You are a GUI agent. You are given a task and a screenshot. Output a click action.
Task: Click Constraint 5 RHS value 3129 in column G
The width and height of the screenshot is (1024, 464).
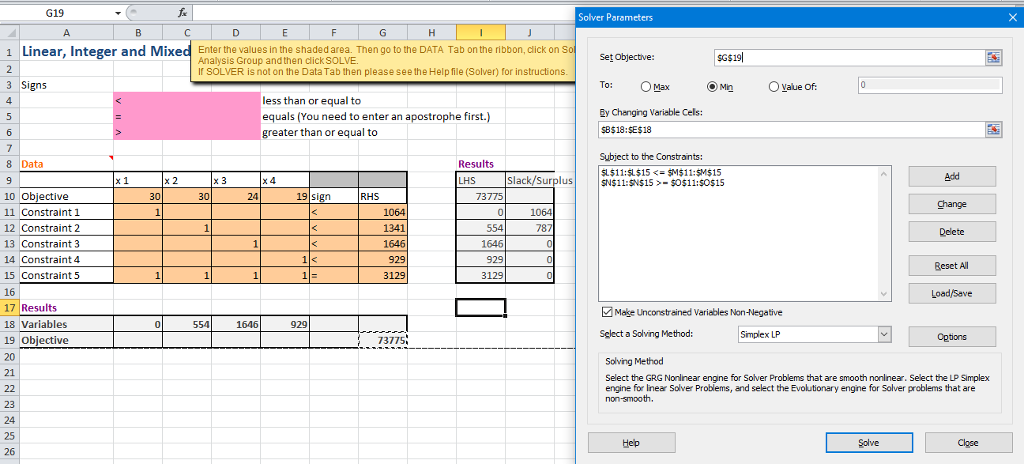point(383,276)
